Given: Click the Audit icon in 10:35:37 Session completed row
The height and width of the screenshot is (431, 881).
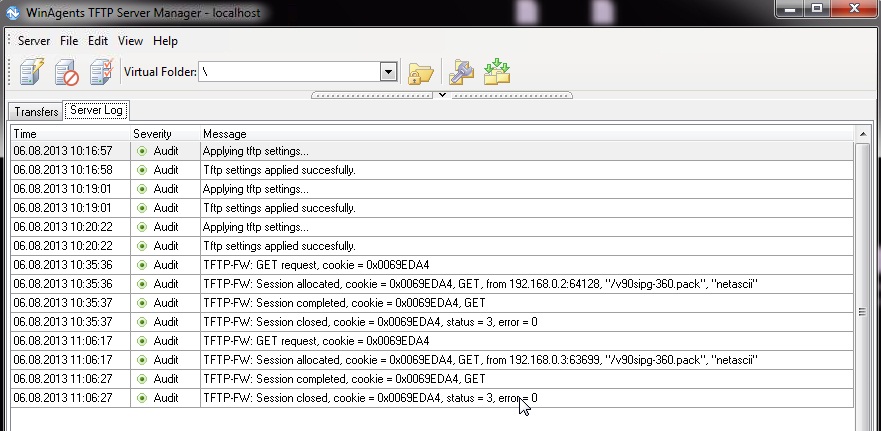Looking at the screenshot, I should (142, 303).
